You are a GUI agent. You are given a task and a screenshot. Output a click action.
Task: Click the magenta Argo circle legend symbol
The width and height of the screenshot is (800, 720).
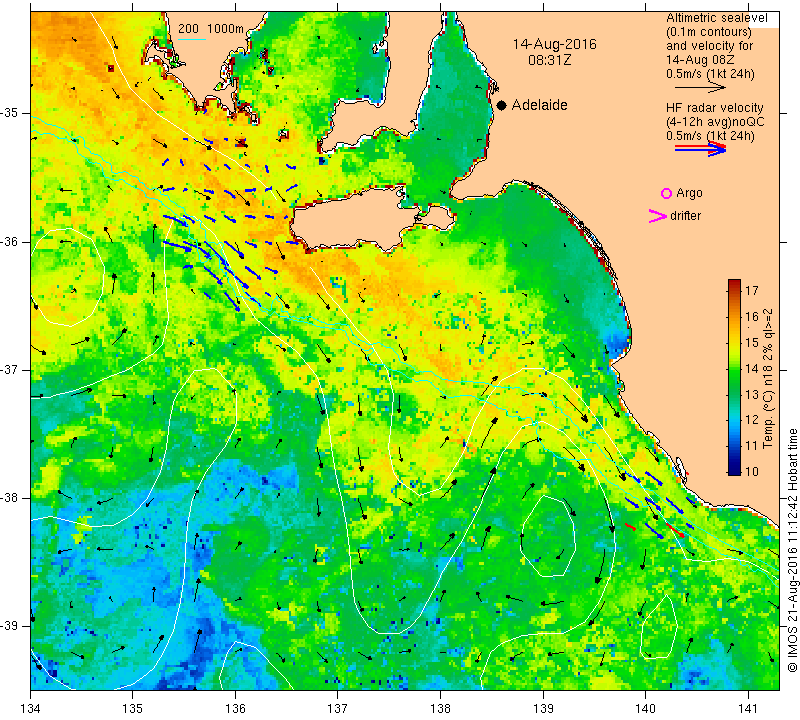[x=666, y=193]
